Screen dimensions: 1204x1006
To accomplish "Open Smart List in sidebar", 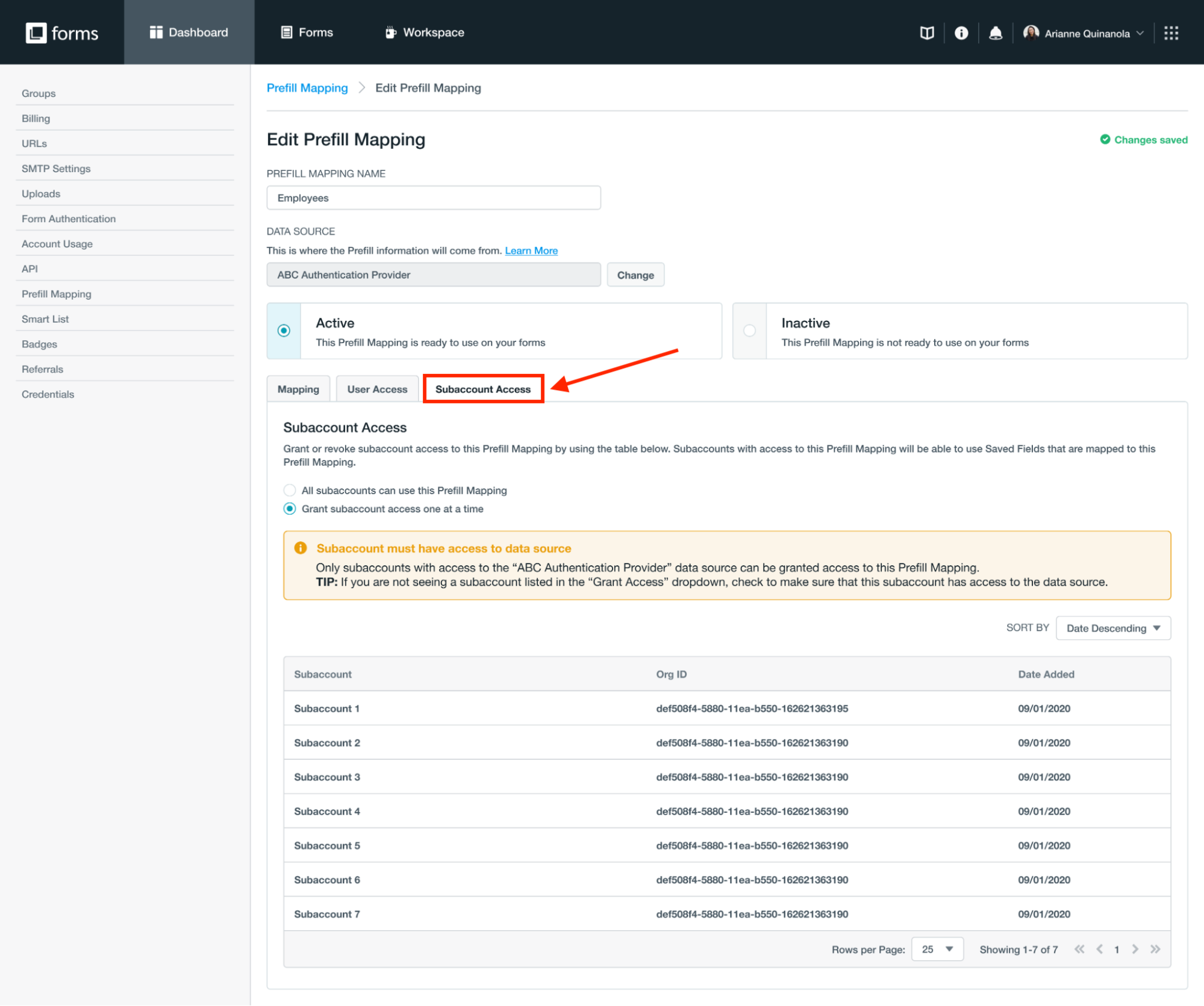I will (x=45, y=319).
